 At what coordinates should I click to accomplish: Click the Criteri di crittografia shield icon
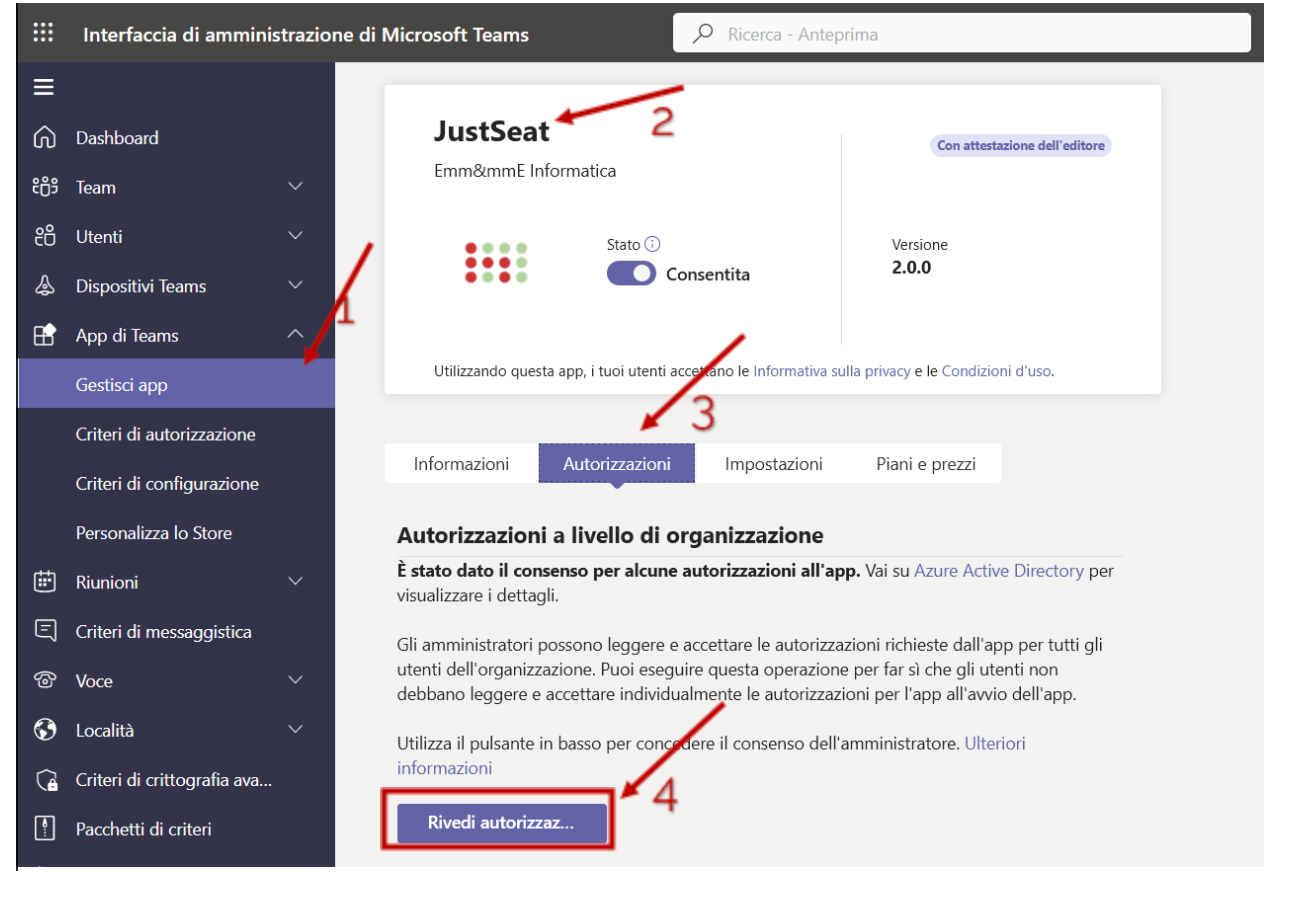point(45,779)
